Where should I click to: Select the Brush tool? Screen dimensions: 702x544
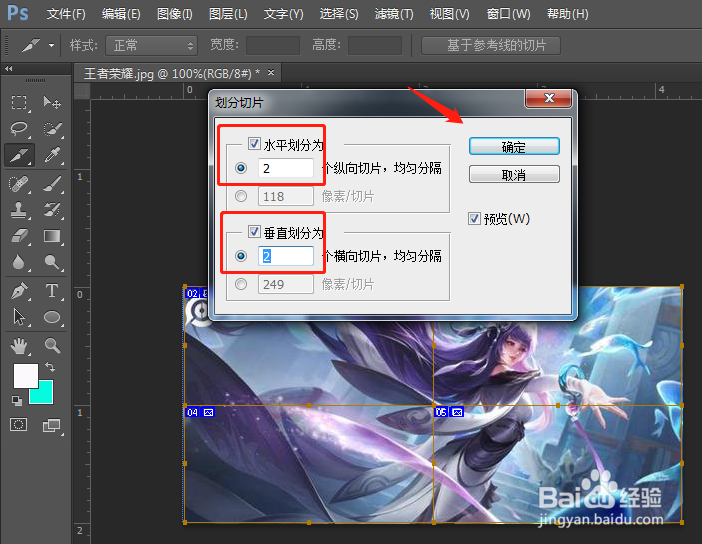(x=52, y=184)
